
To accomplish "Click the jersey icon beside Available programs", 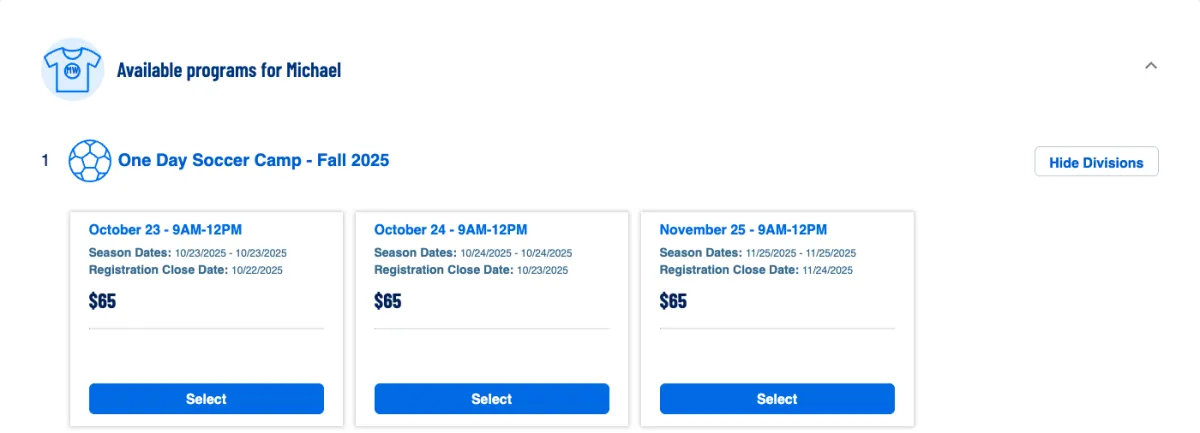I will click(x=72, y=70).
